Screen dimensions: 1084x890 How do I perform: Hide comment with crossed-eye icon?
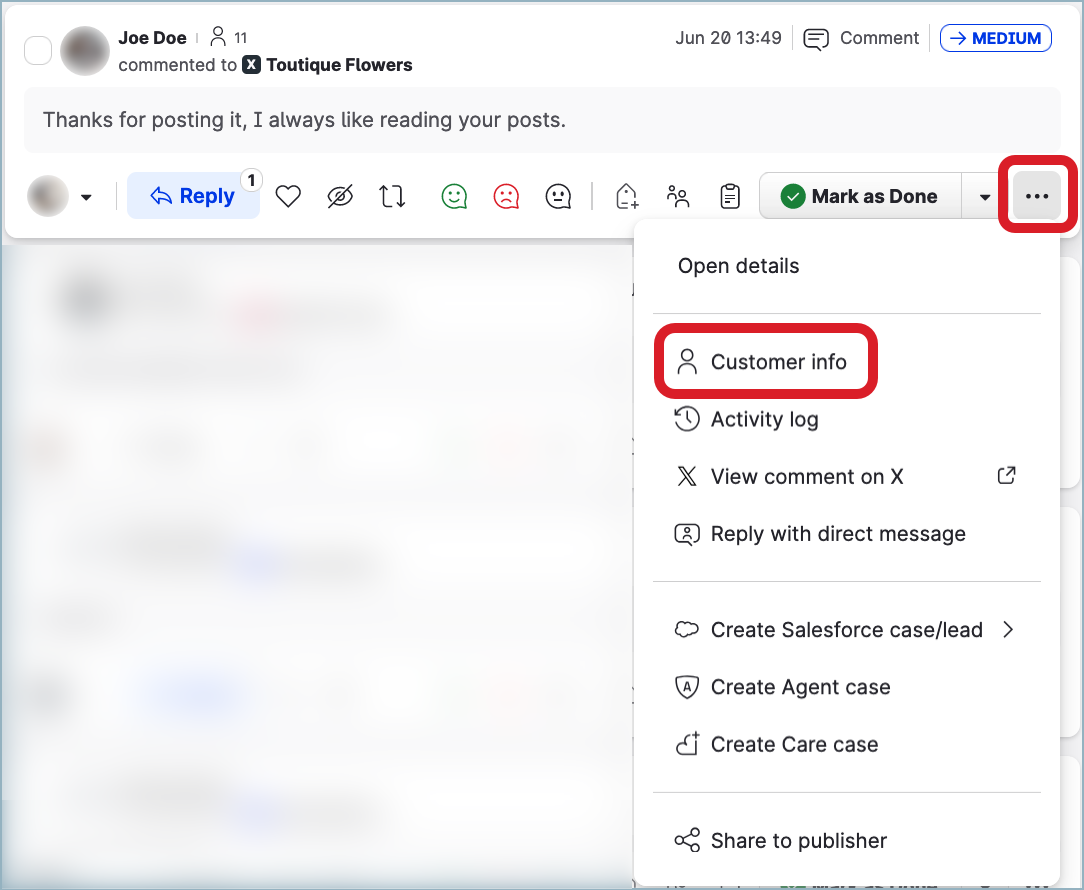click(x=340, y=197)
